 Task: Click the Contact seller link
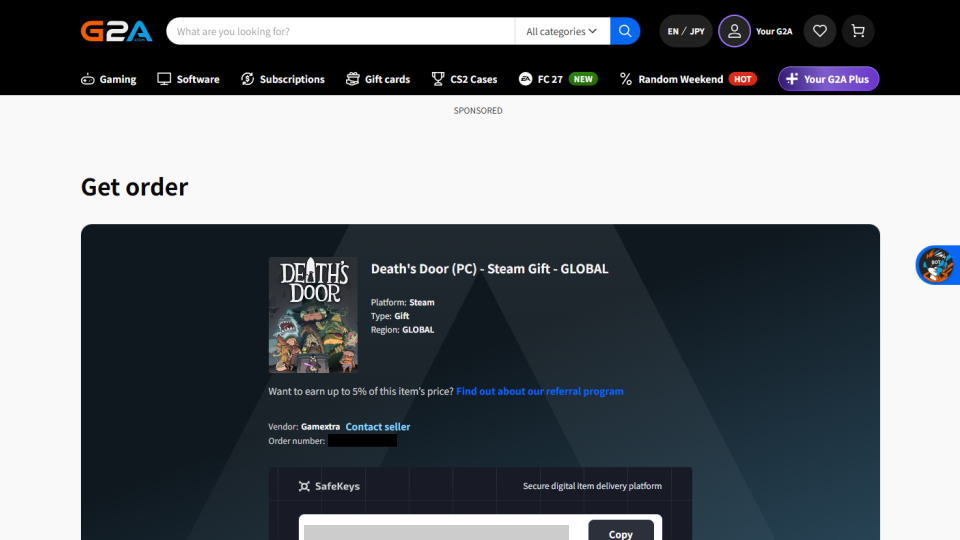tap(378, 427)
